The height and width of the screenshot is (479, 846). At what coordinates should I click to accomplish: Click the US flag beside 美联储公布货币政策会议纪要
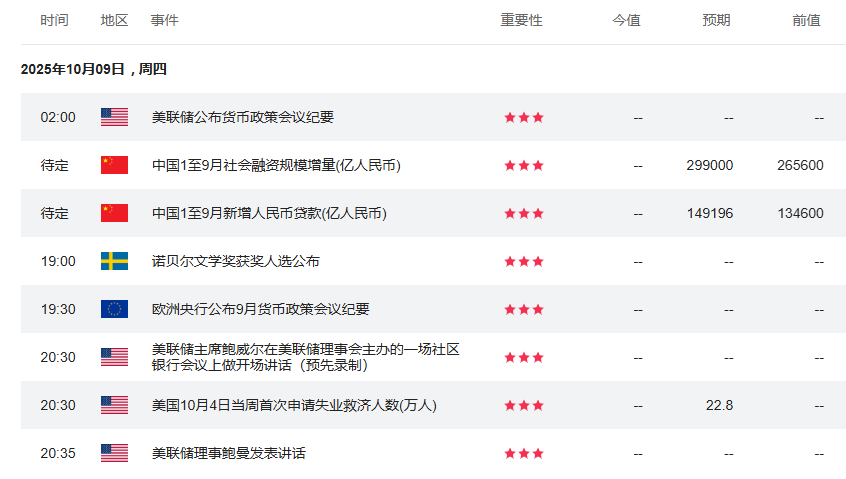pos(114,117)
